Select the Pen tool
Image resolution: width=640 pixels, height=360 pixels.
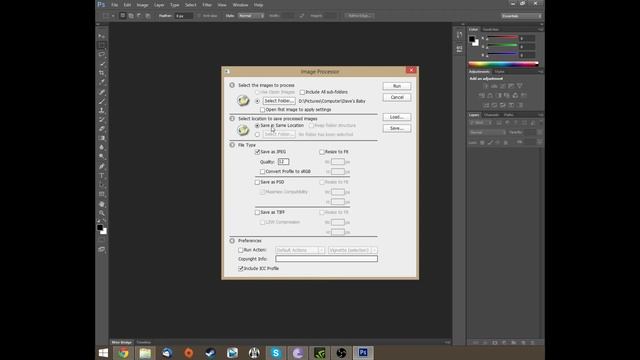tap(102, 167)
